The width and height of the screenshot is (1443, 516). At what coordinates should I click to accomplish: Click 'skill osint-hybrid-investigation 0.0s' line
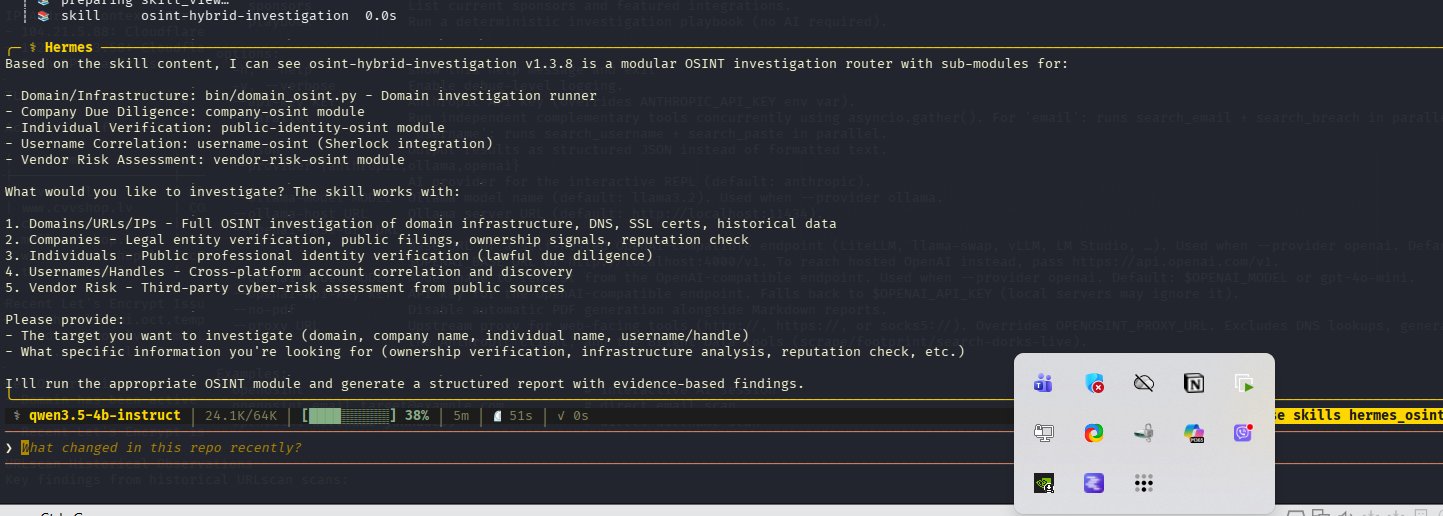217,16
